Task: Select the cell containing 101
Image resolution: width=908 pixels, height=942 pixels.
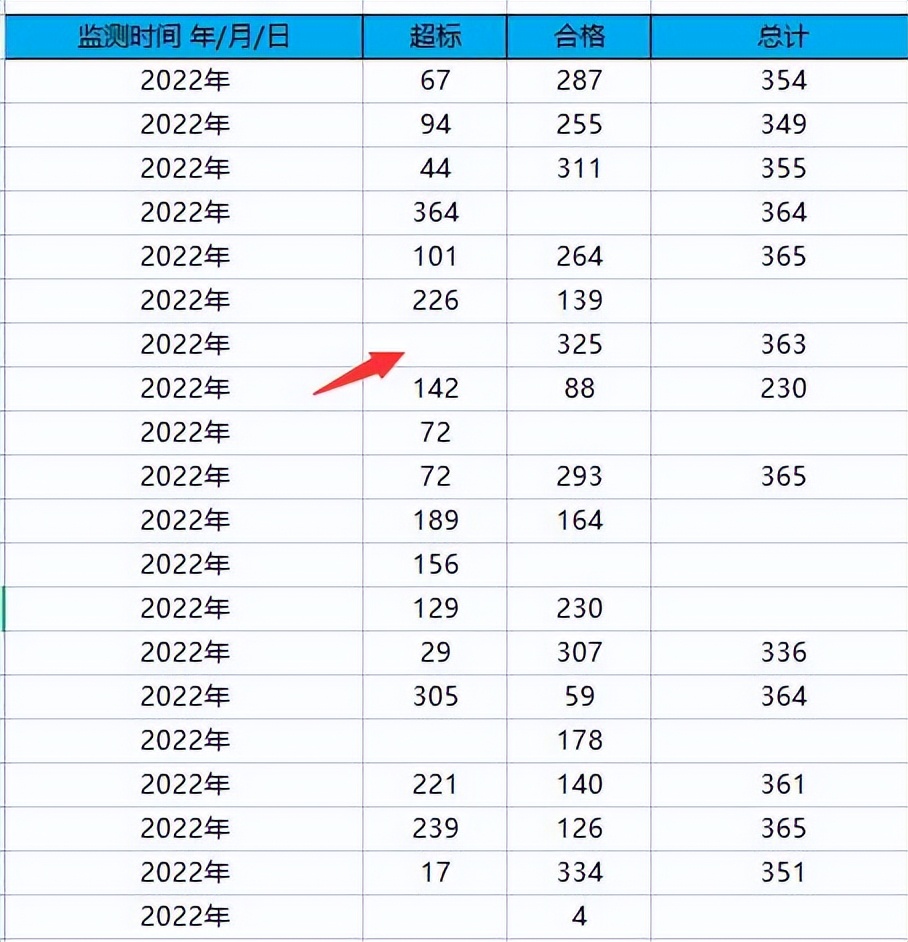Action: tap(435, 257)
